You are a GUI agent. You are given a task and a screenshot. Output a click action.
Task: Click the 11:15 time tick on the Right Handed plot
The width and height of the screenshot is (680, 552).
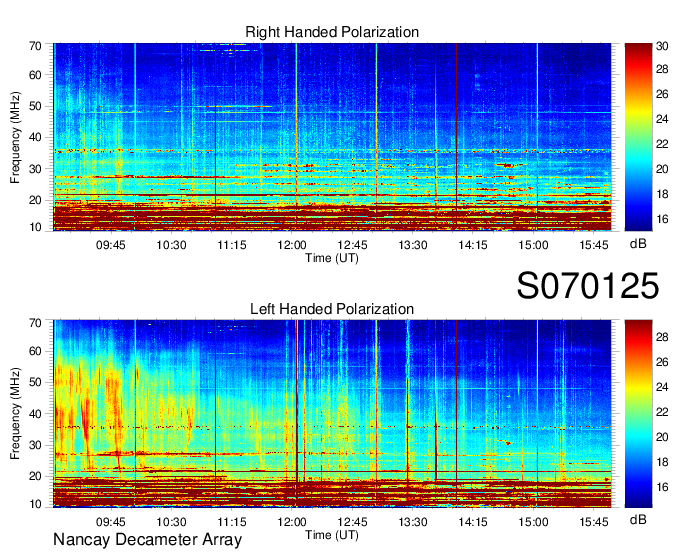[x=232, y=245]
